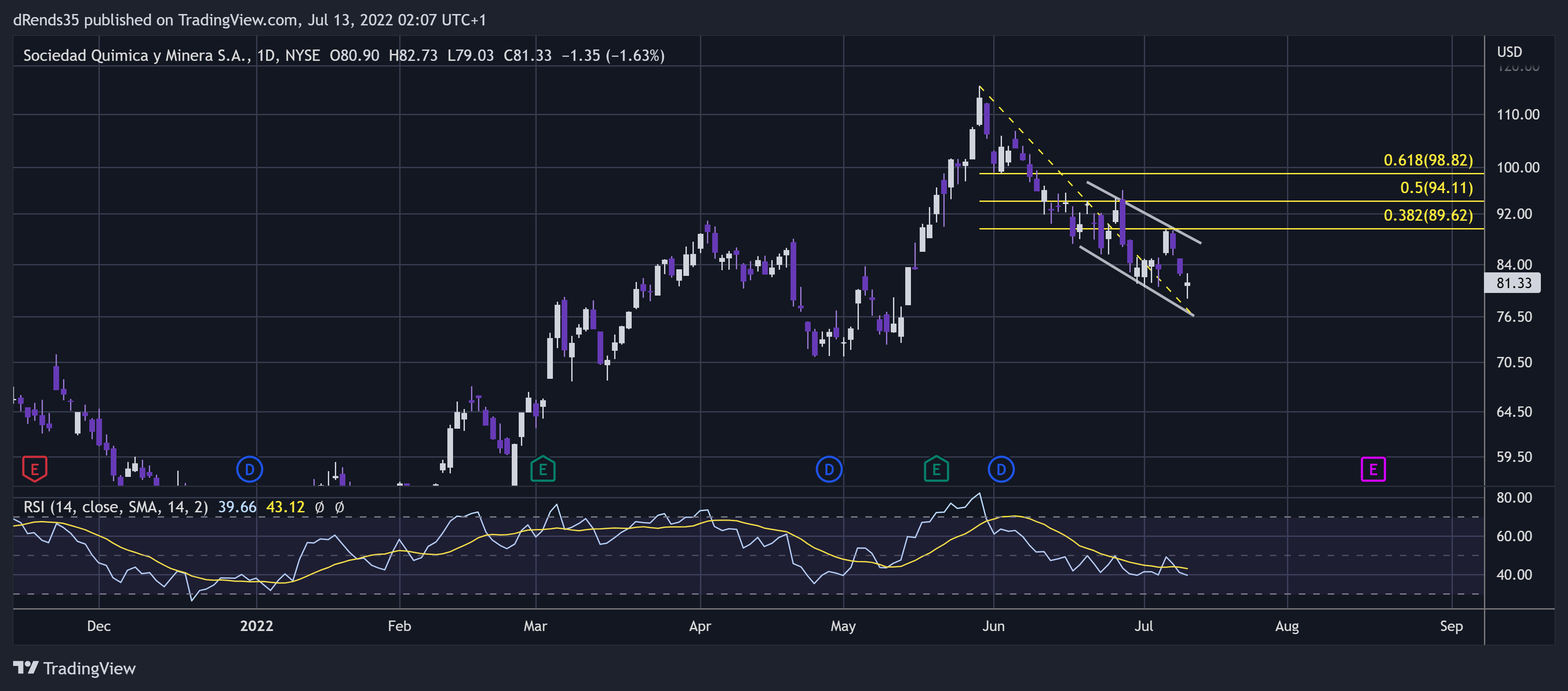Click the green earnings E marker in late May
The height and width of the screenshot is (691, 1568).
tap(936, 469)
